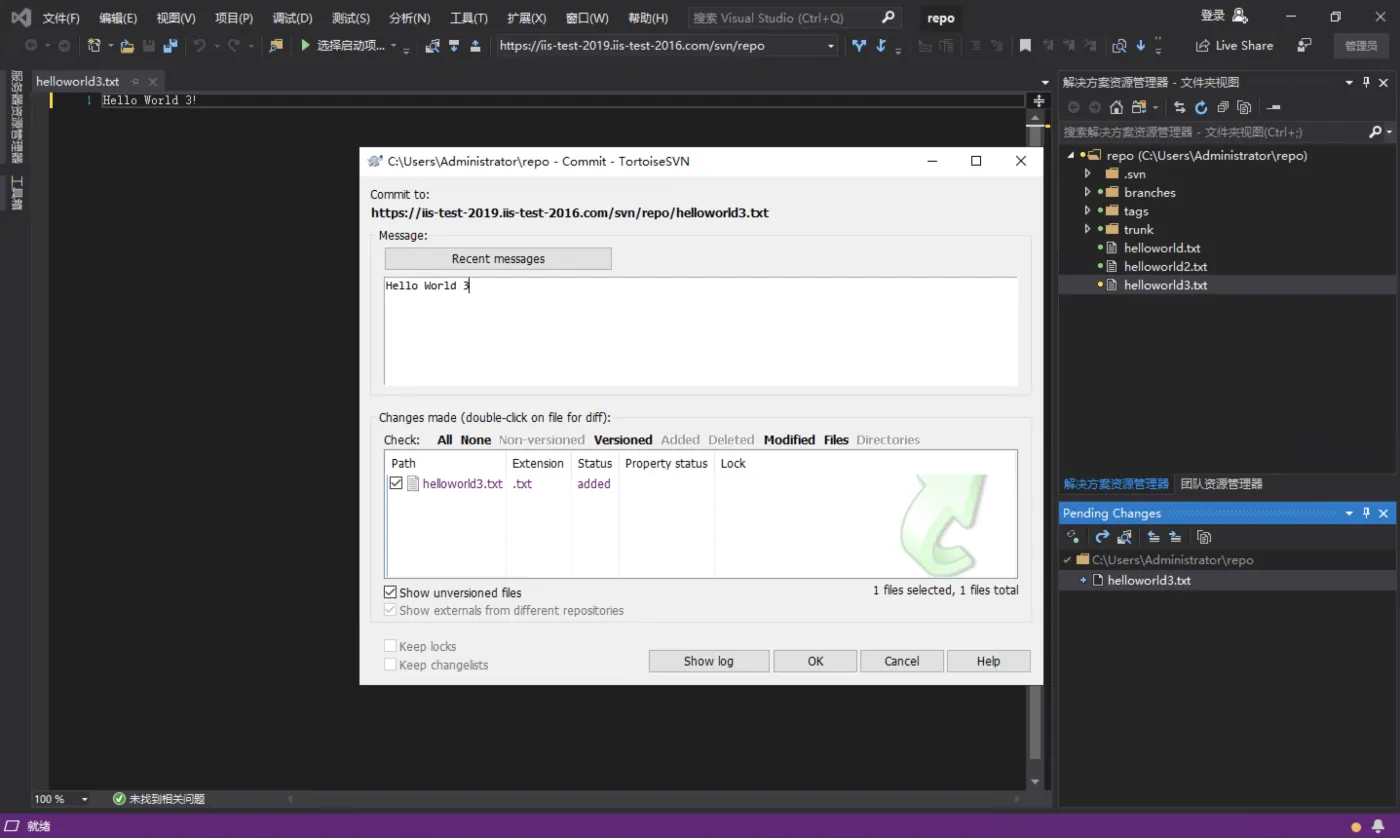
Task: Click the sign-in account icon
Action: (x=1240, y=16)
